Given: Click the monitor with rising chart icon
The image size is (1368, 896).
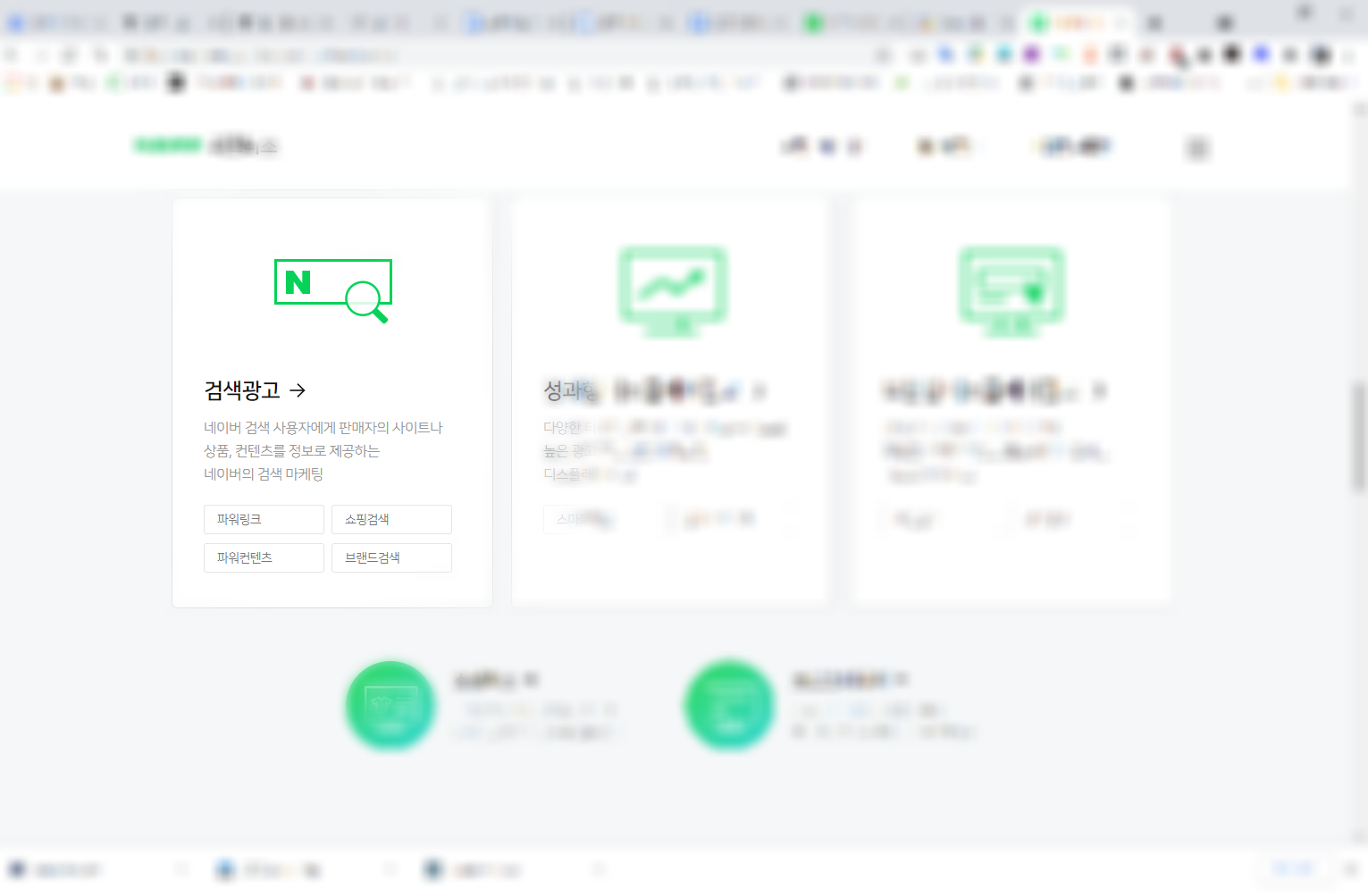Looking at the screenshot, I should click(673, 291).
